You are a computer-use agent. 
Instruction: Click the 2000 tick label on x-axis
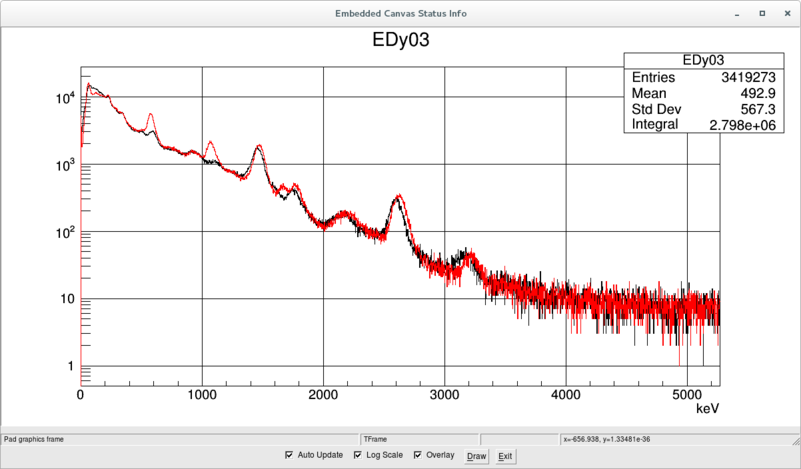tap(323, 395)
